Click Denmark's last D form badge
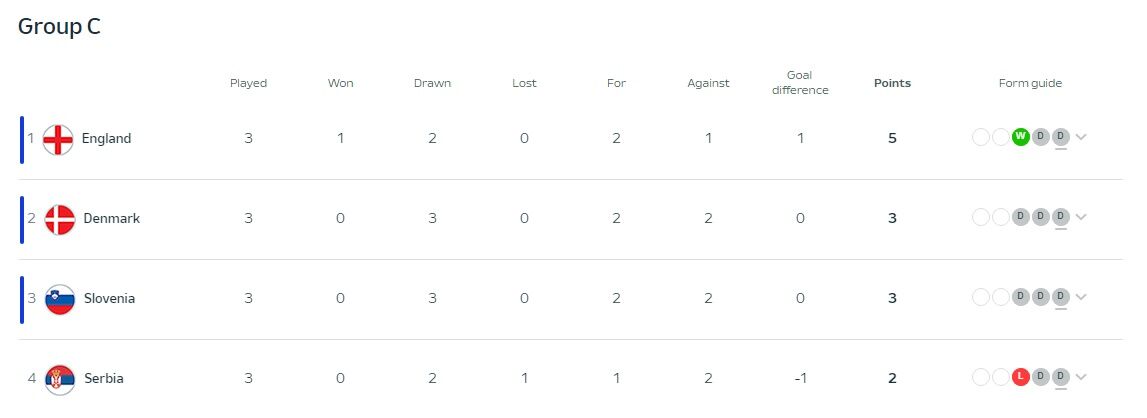Viewport: 1147px width, 418px height. pos(1060,217)
